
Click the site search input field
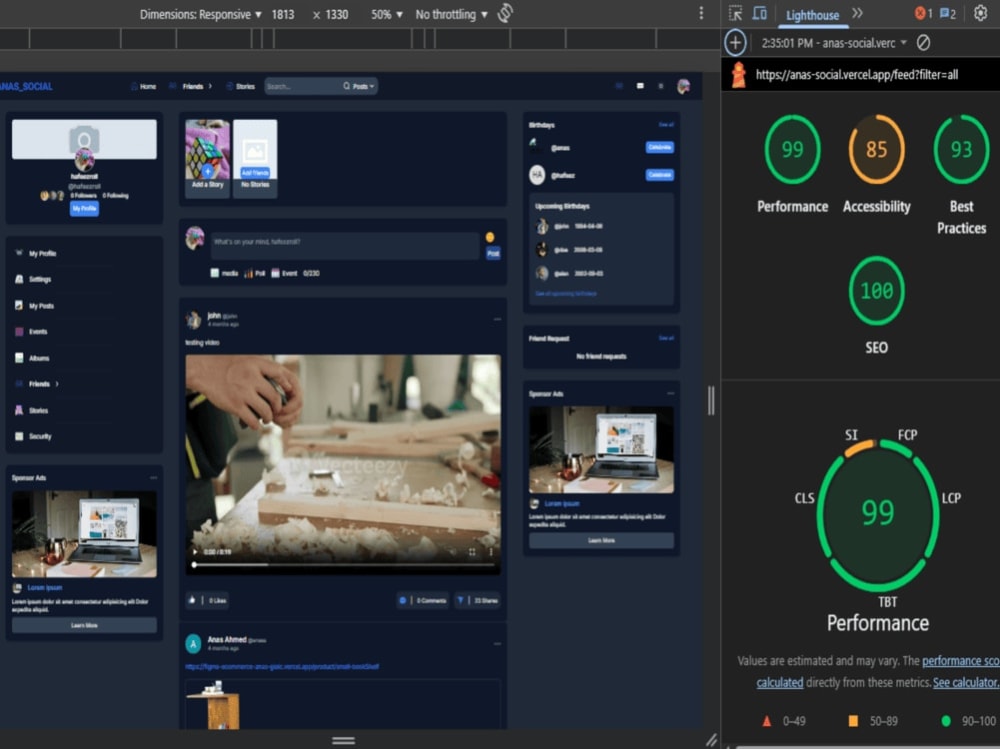click(303, 86)
